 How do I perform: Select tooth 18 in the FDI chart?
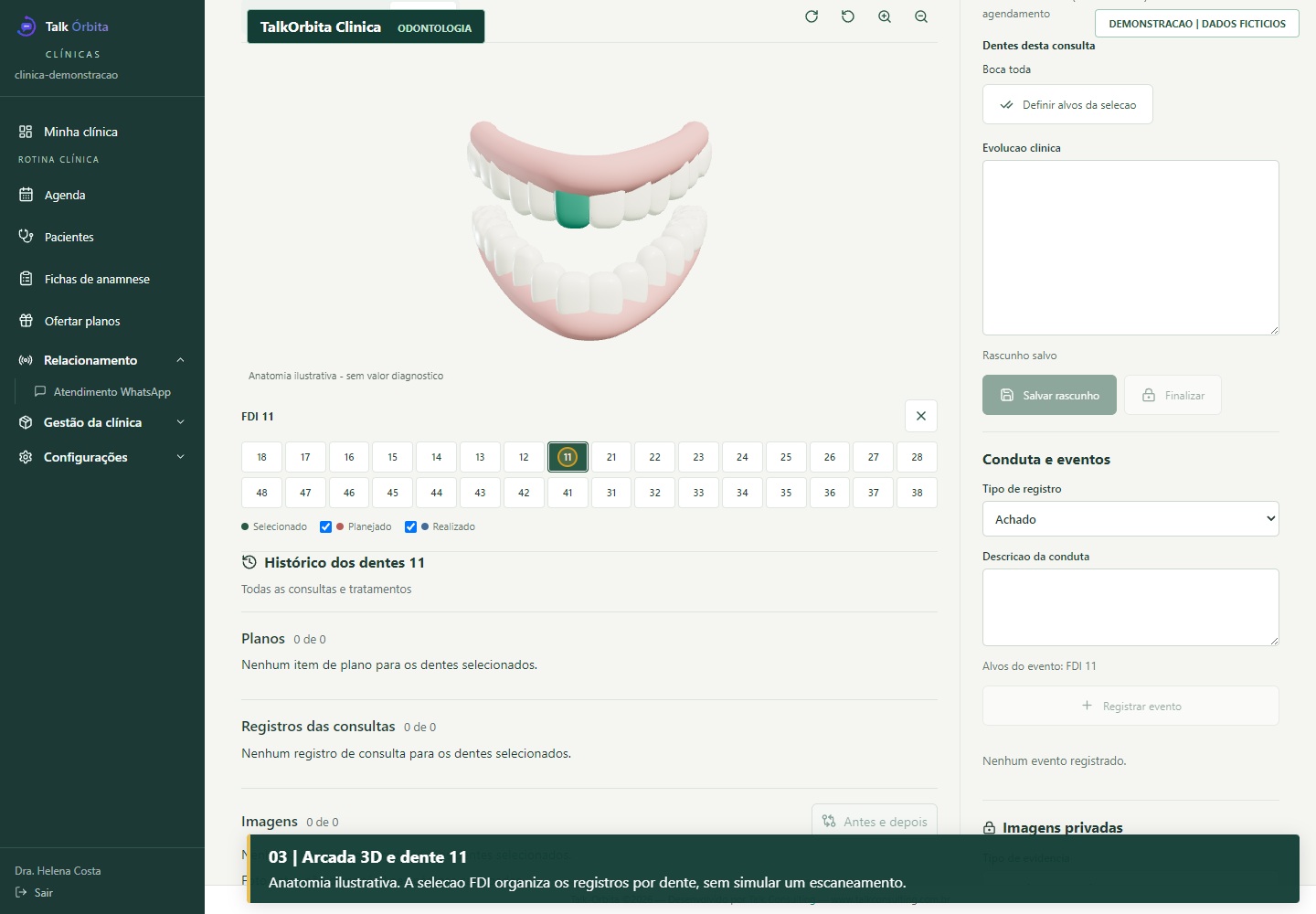[x=262, y=457]
